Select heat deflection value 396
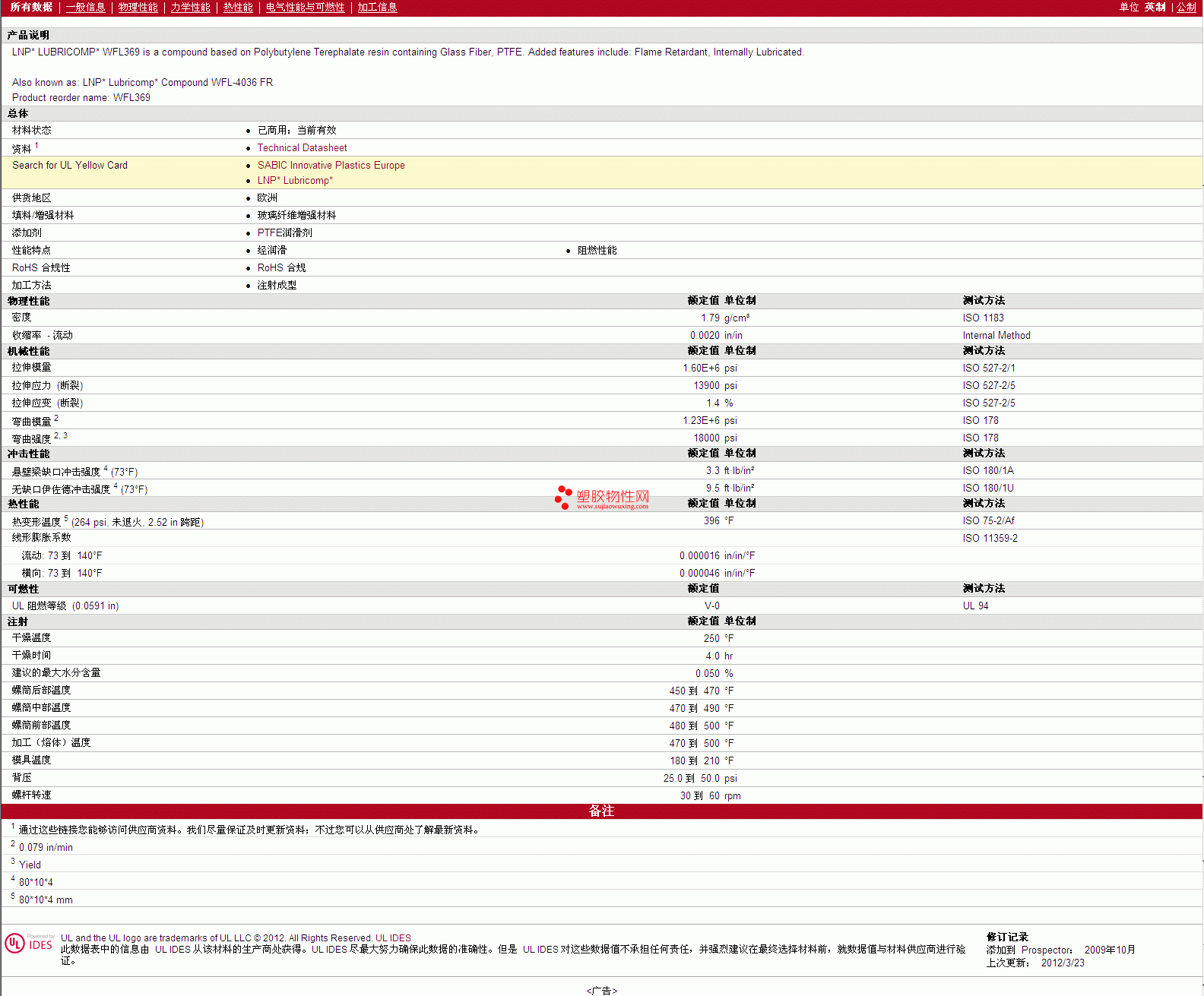Screen dimensions: 1204x996 711,521
